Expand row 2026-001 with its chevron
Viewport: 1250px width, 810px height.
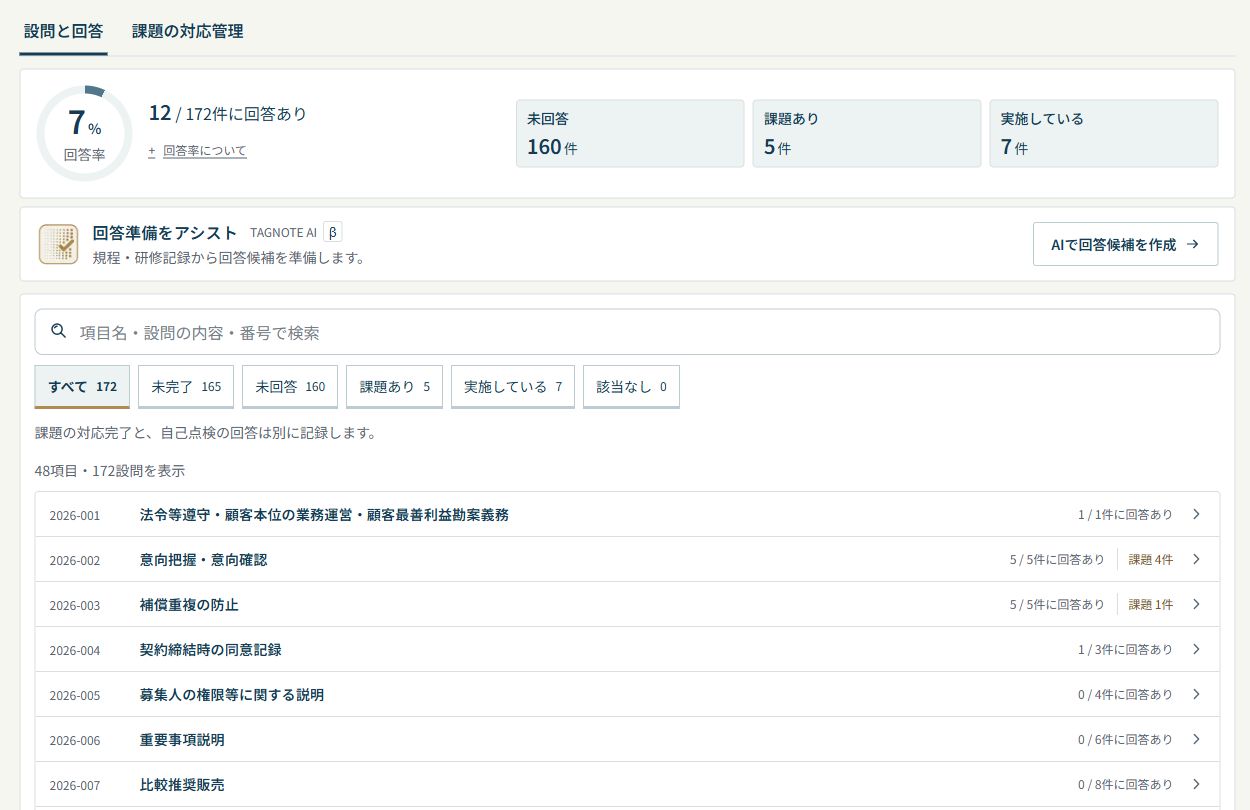coord(1197,514)
